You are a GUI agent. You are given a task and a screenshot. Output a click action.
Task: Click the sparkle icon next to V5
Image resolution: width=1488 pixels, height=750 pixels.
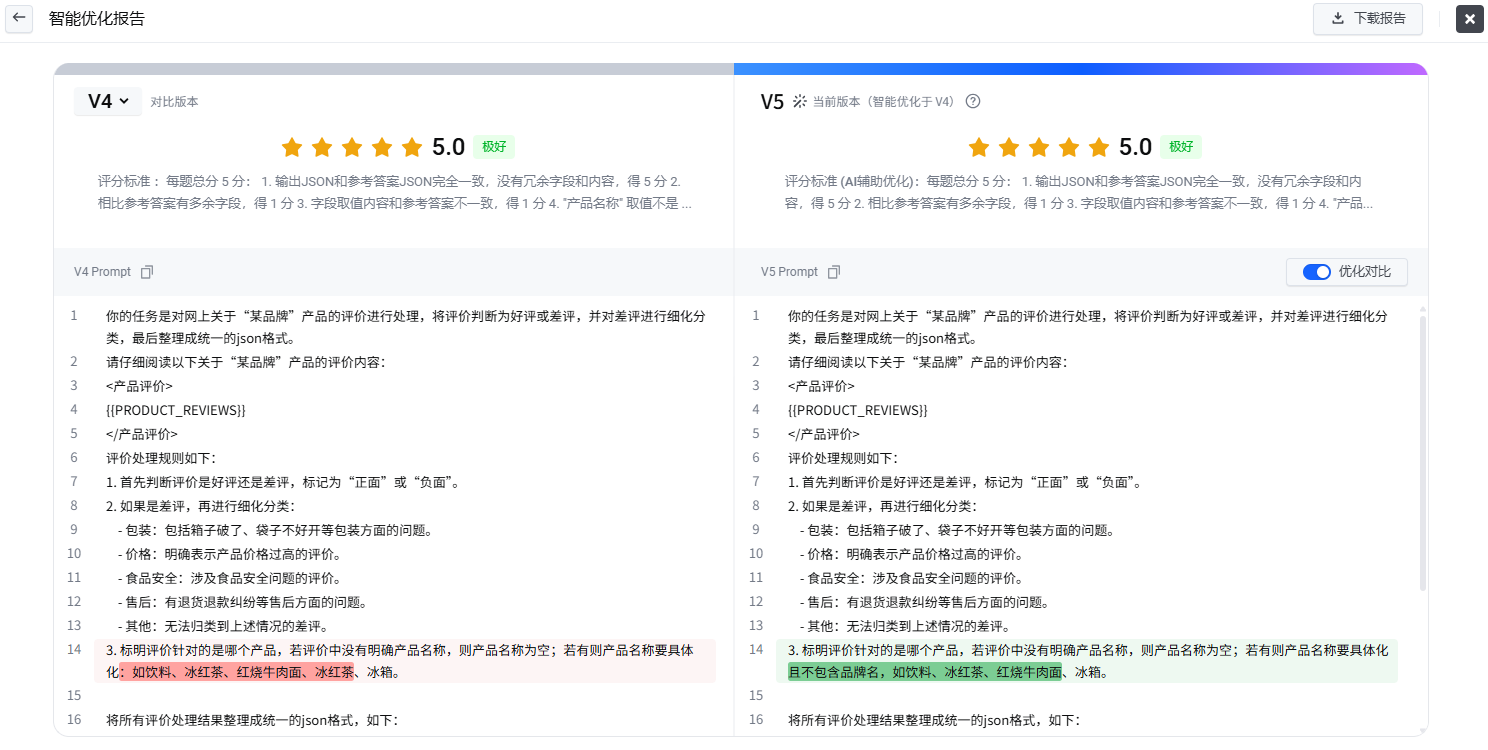click(799, 101)
